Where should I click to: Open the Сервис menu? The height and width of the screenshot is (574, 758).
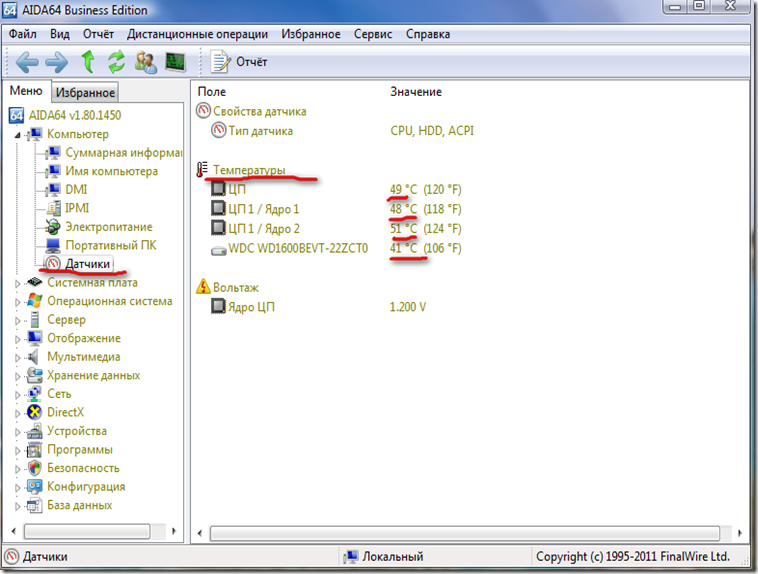373,34
